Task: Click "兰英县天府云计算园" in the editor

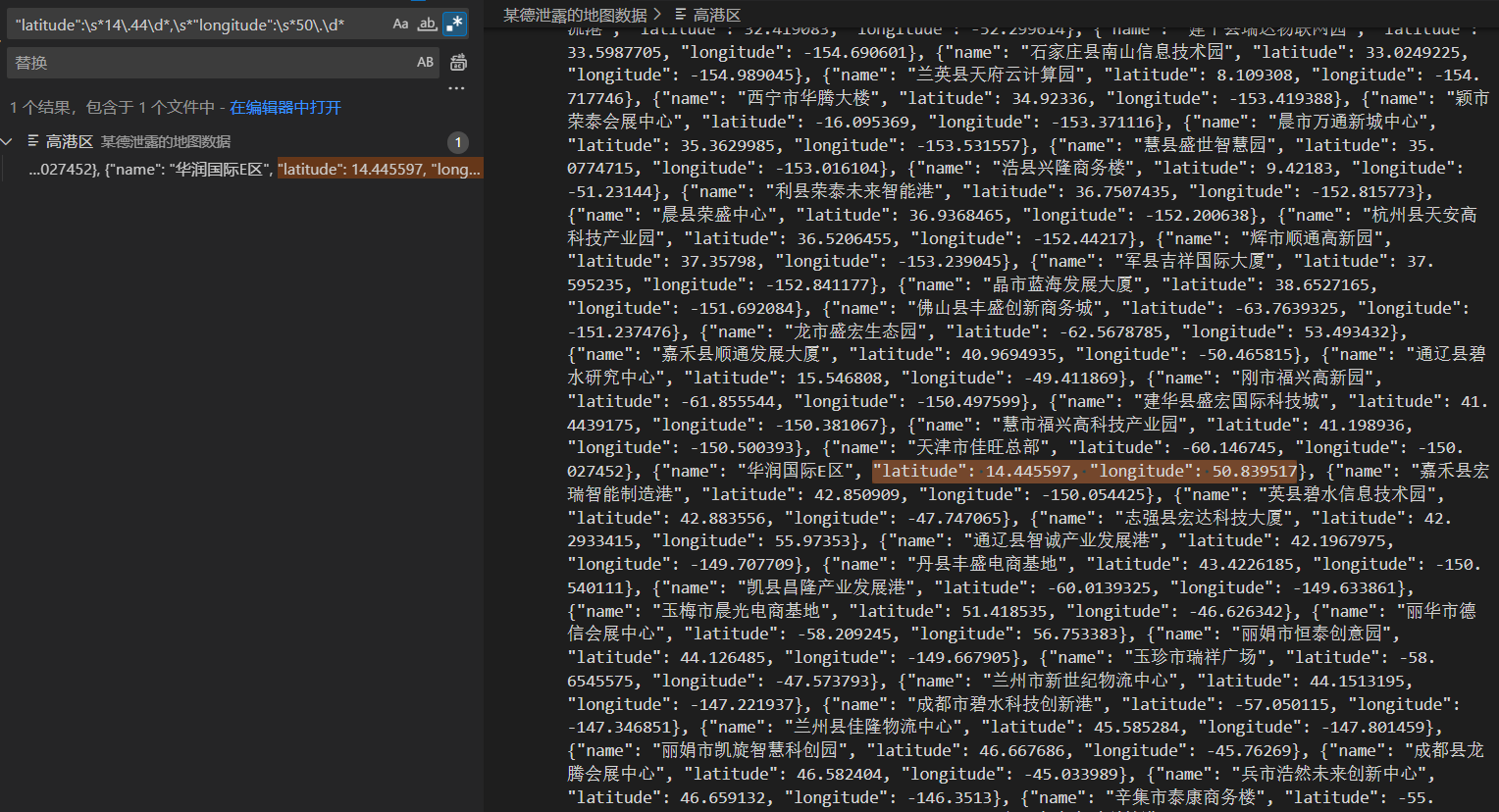Action: point(996,75)
